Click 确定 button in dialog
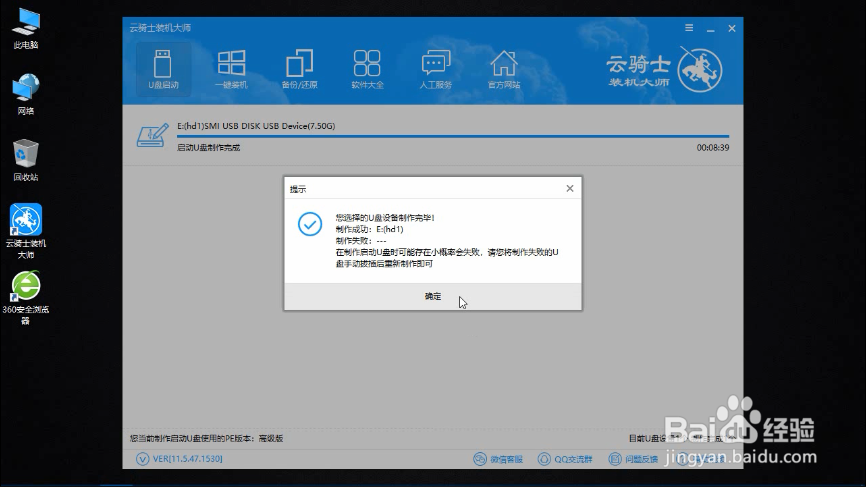This screenshot has height=487, width=866. coord(433,297)
